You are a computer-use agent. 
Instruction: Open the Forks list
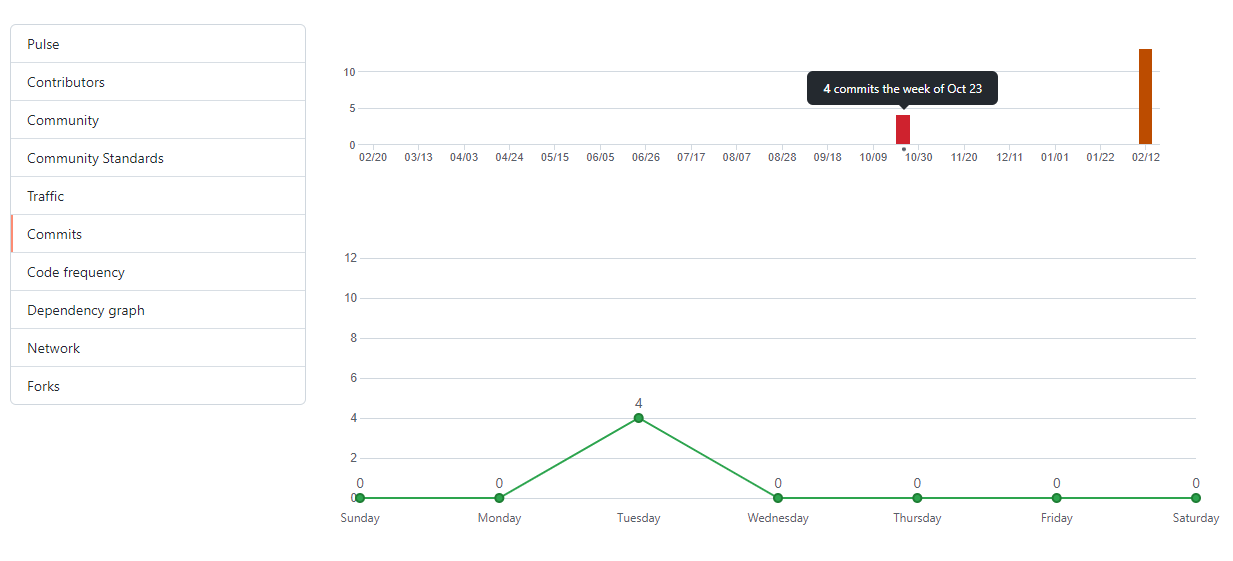(x=158, y=386)
